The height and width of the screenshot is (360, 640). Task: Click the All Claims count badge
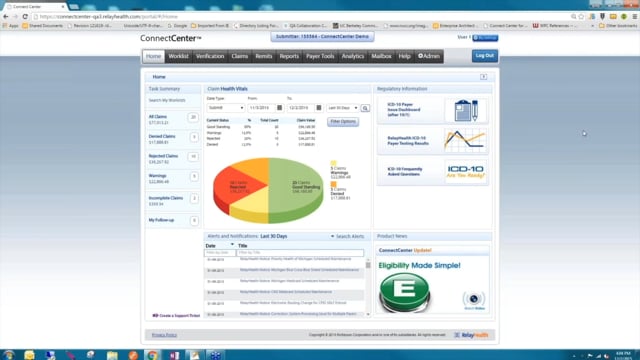click(x=193, y=118)
